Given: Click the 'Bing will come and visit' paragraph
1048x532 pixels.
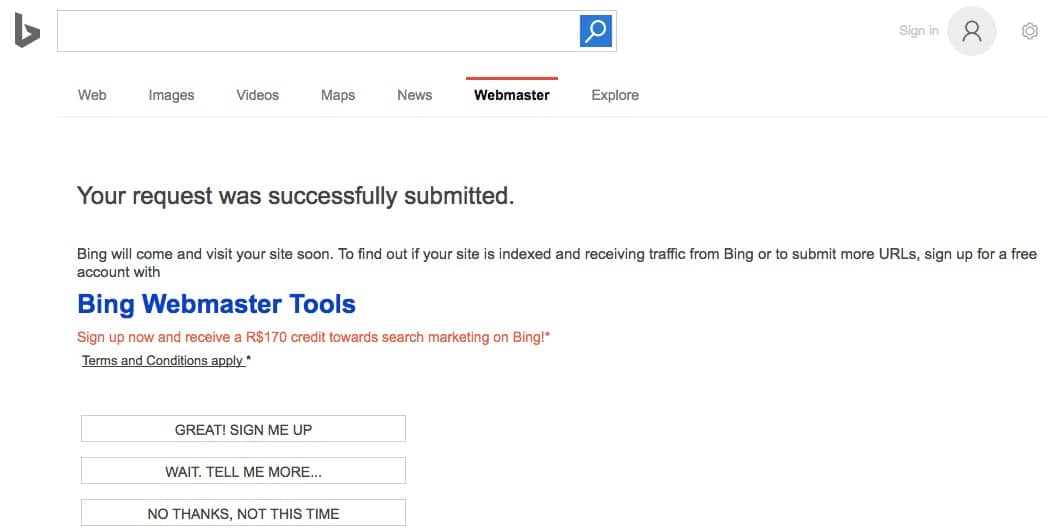Looking at the screenshot, I should pyautogui.click(x=556, y=263).
